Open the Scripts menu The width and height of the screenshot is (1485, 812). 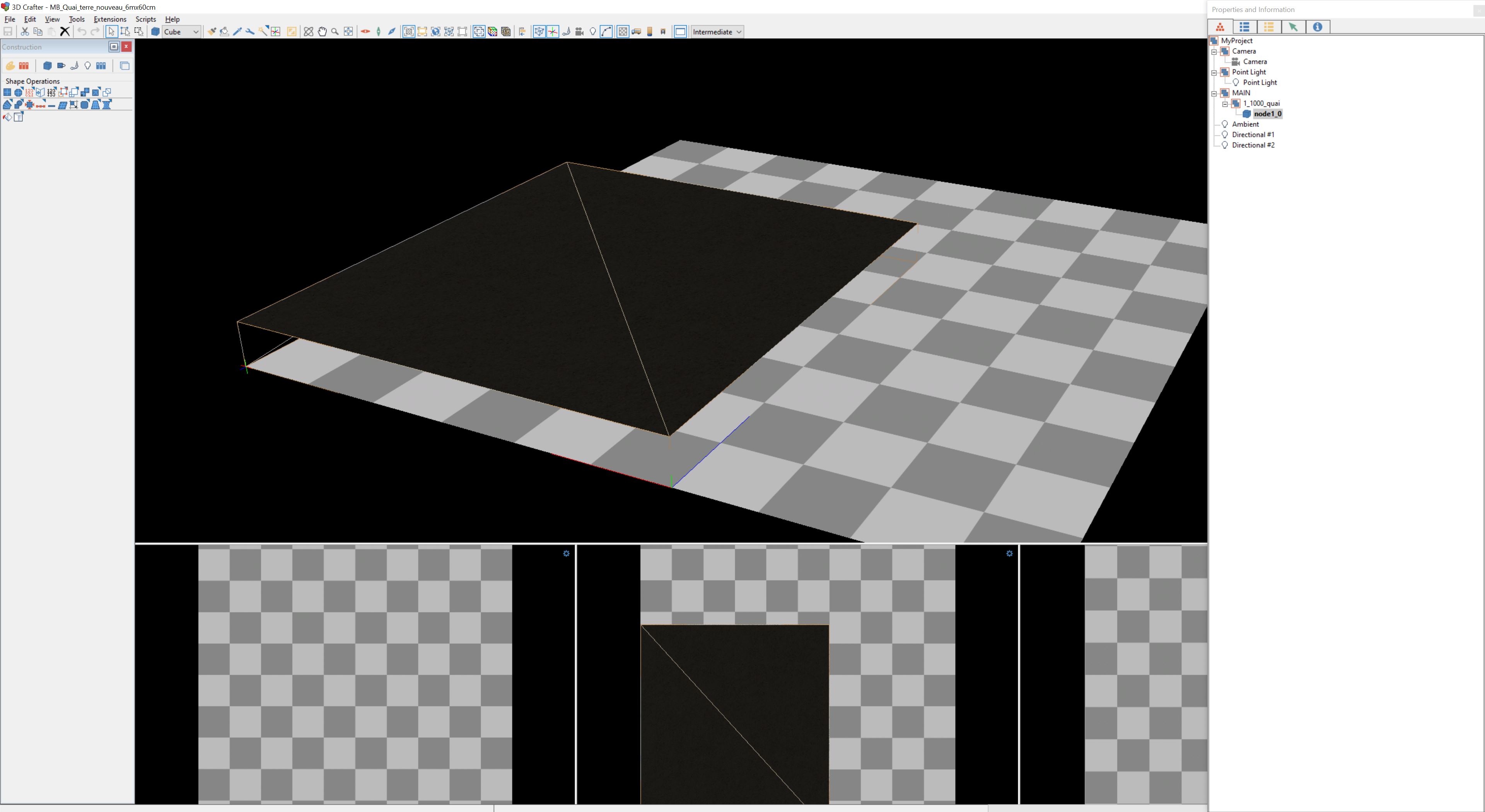click(145, 19)
